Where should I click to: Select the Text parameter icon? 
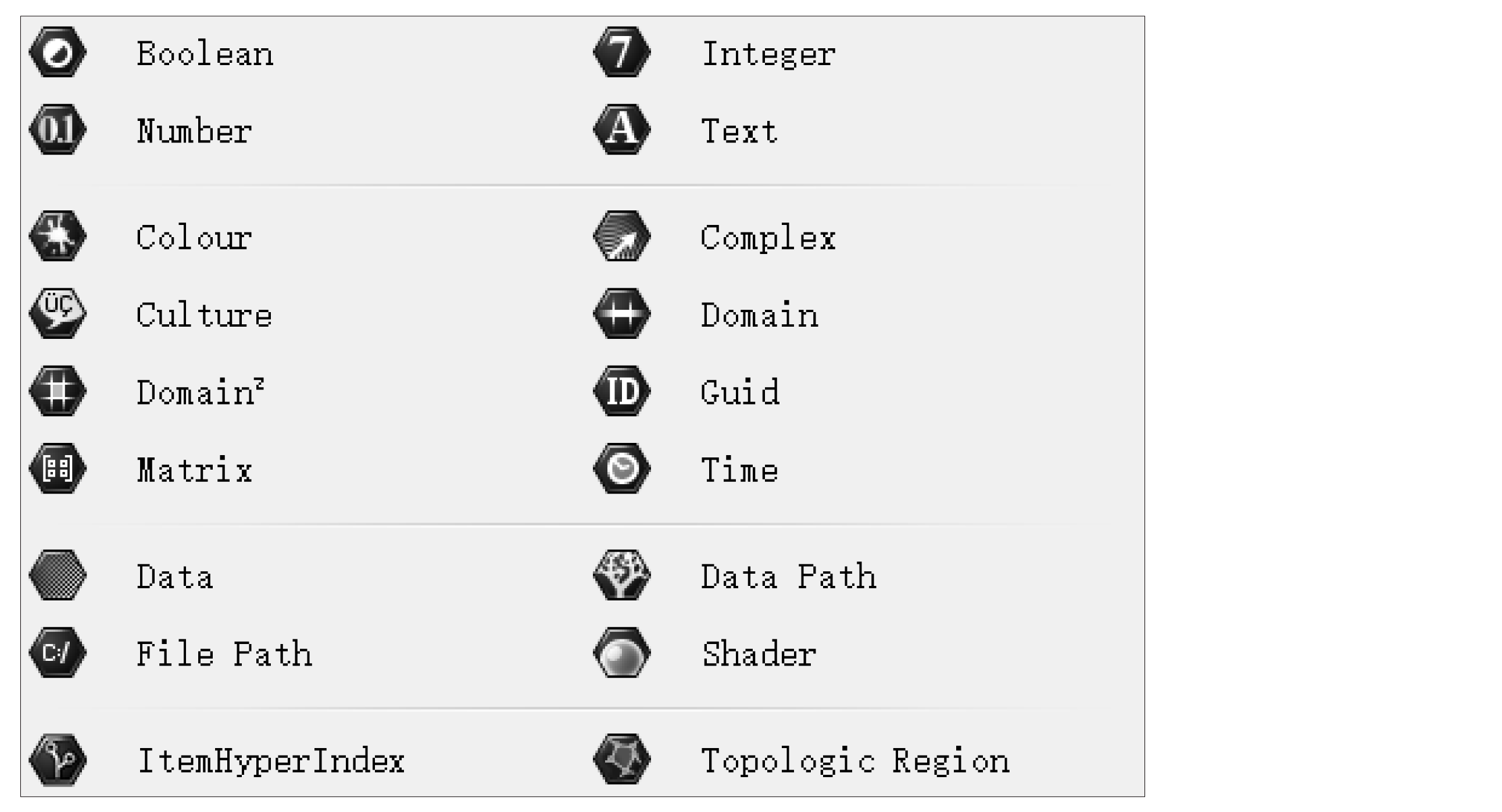pyautogui.click(x=622, y=130)
